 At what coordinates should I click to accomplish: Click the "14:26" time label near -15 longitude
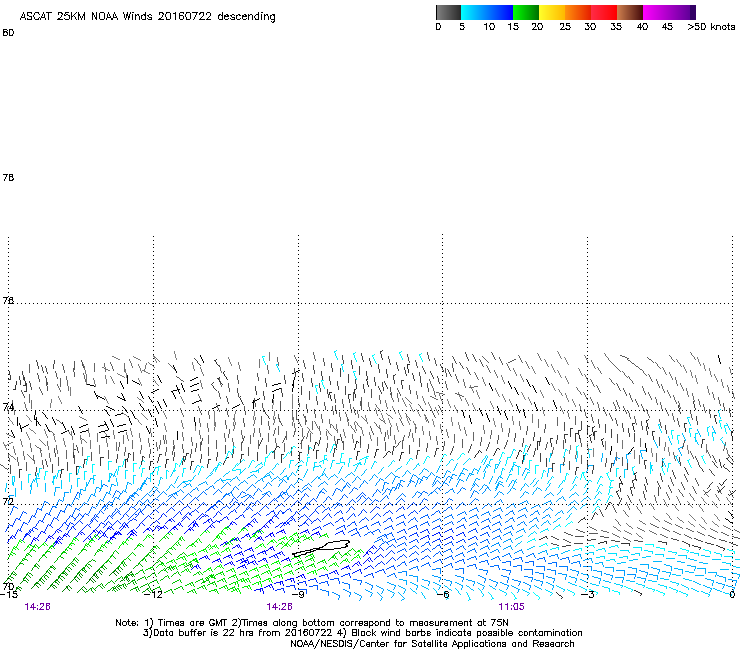[x=37, y=607]
